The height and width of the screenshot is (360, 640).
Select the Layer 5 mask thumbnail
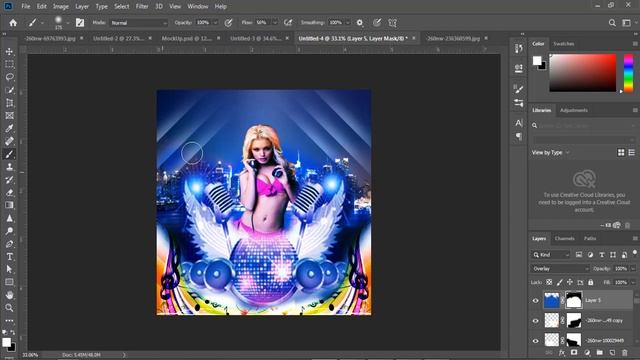pos(573,300)
